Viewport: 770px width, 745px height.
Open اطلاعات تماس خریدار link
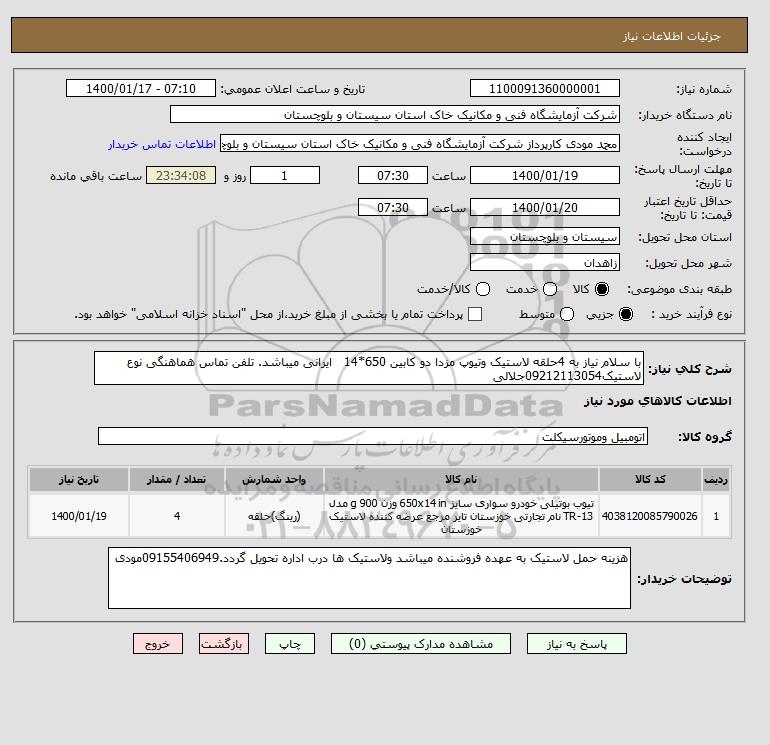162,144
